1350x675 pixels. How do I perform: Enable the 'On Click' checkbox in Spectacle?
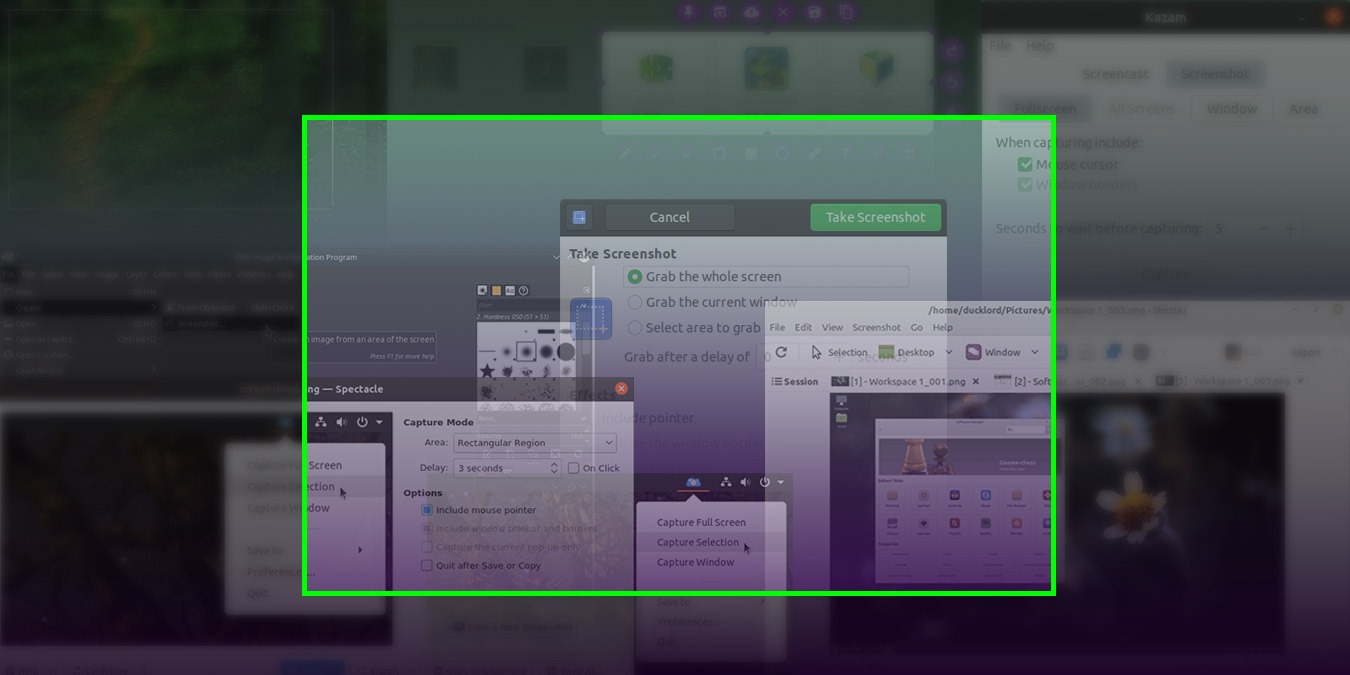[572, 467]
